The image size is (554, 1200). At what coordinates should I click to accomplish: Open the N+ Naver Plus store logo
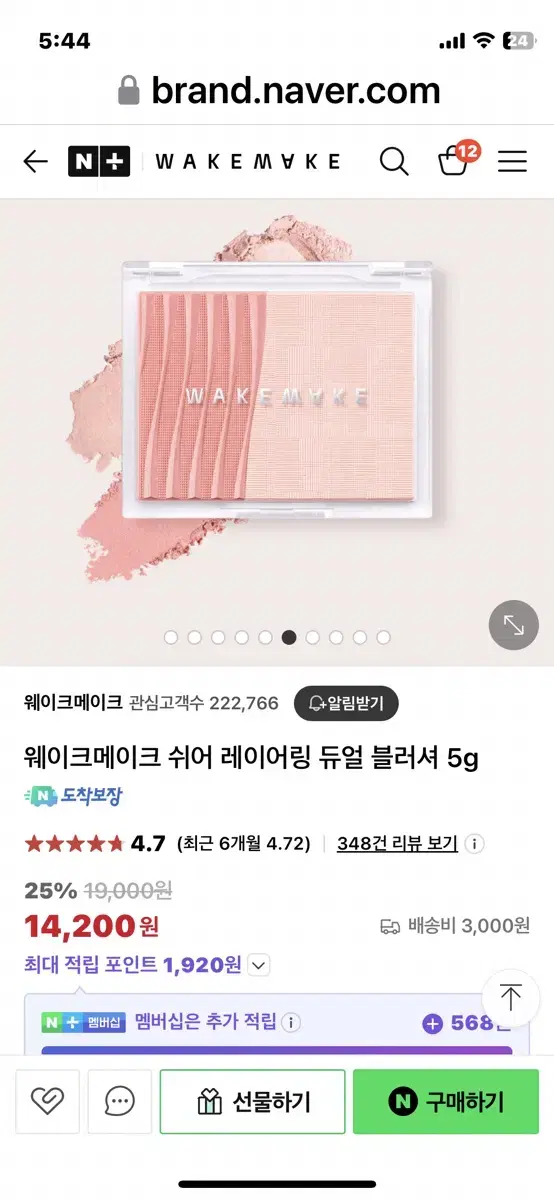(99, 161)
